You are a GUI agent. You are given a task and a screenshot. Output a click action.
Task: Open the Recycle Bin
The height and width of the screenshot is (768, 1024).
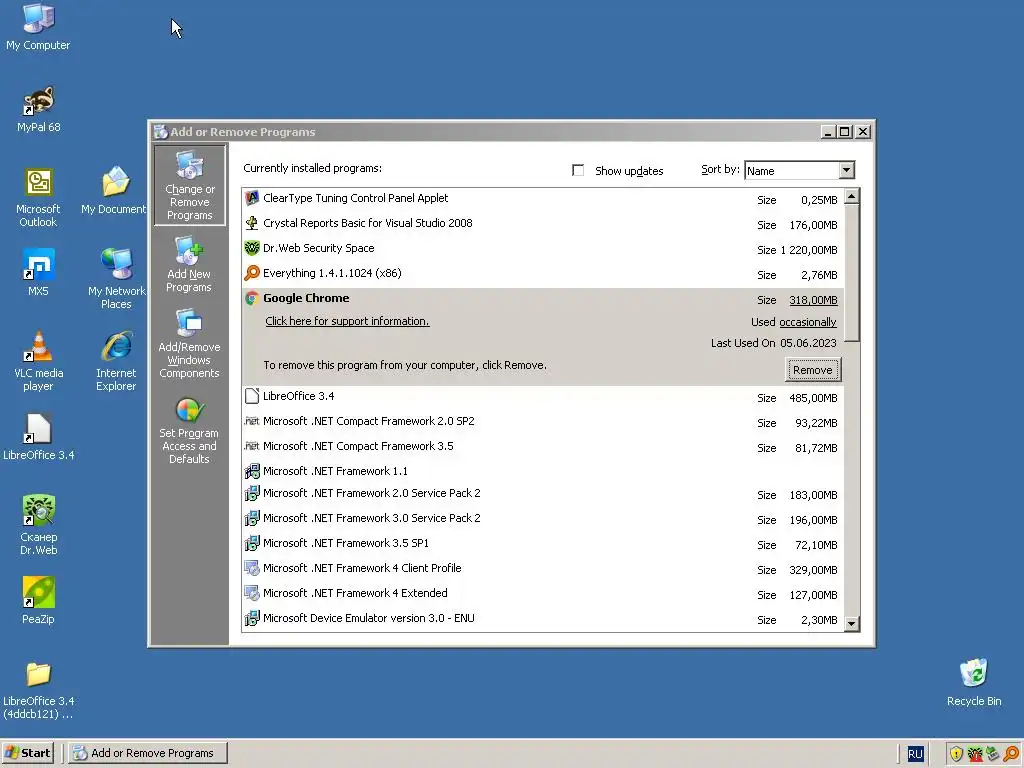[x=974, y=682]
